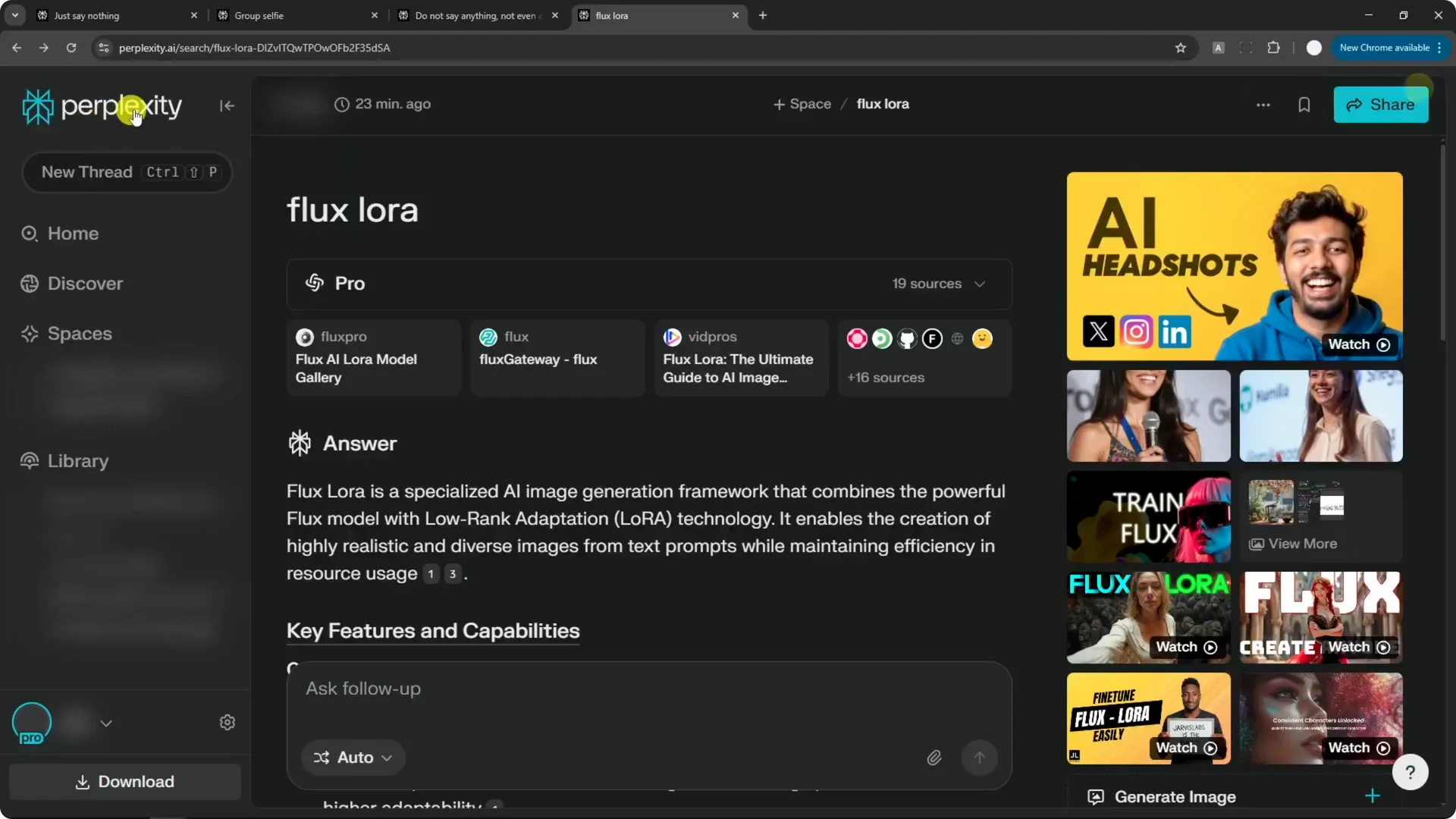Open the Auto model selector dropdown
1456x819 pixels.
tap(353, 758)
